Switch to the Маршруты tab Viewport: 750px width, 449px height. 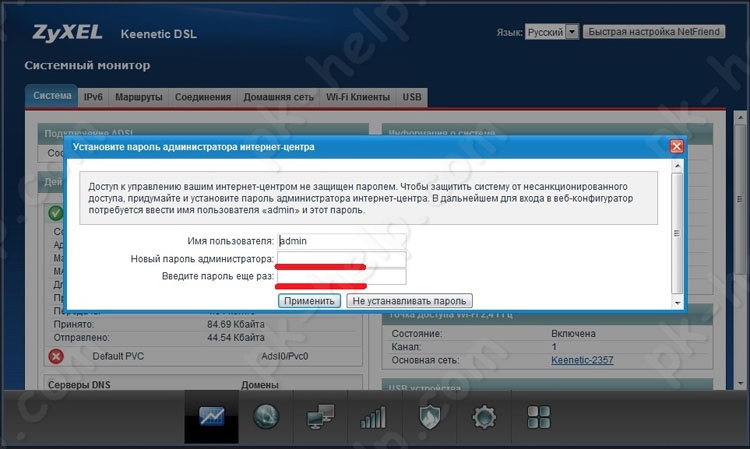[x=139, y=97]
